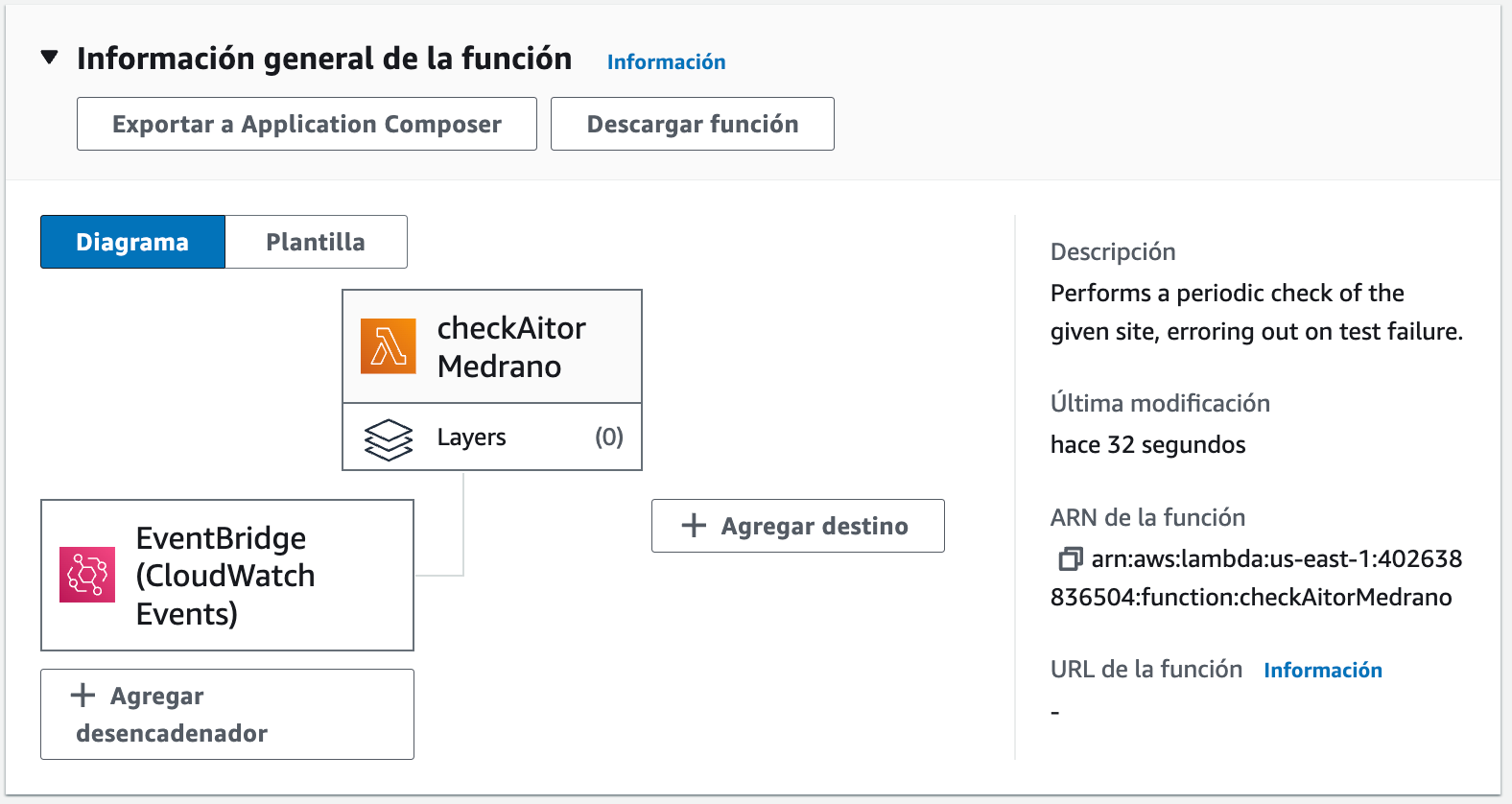The height and width of the screenshot is (804, 1512).
Task: Click the Descargar función button
Action: (x=693, y=124)
